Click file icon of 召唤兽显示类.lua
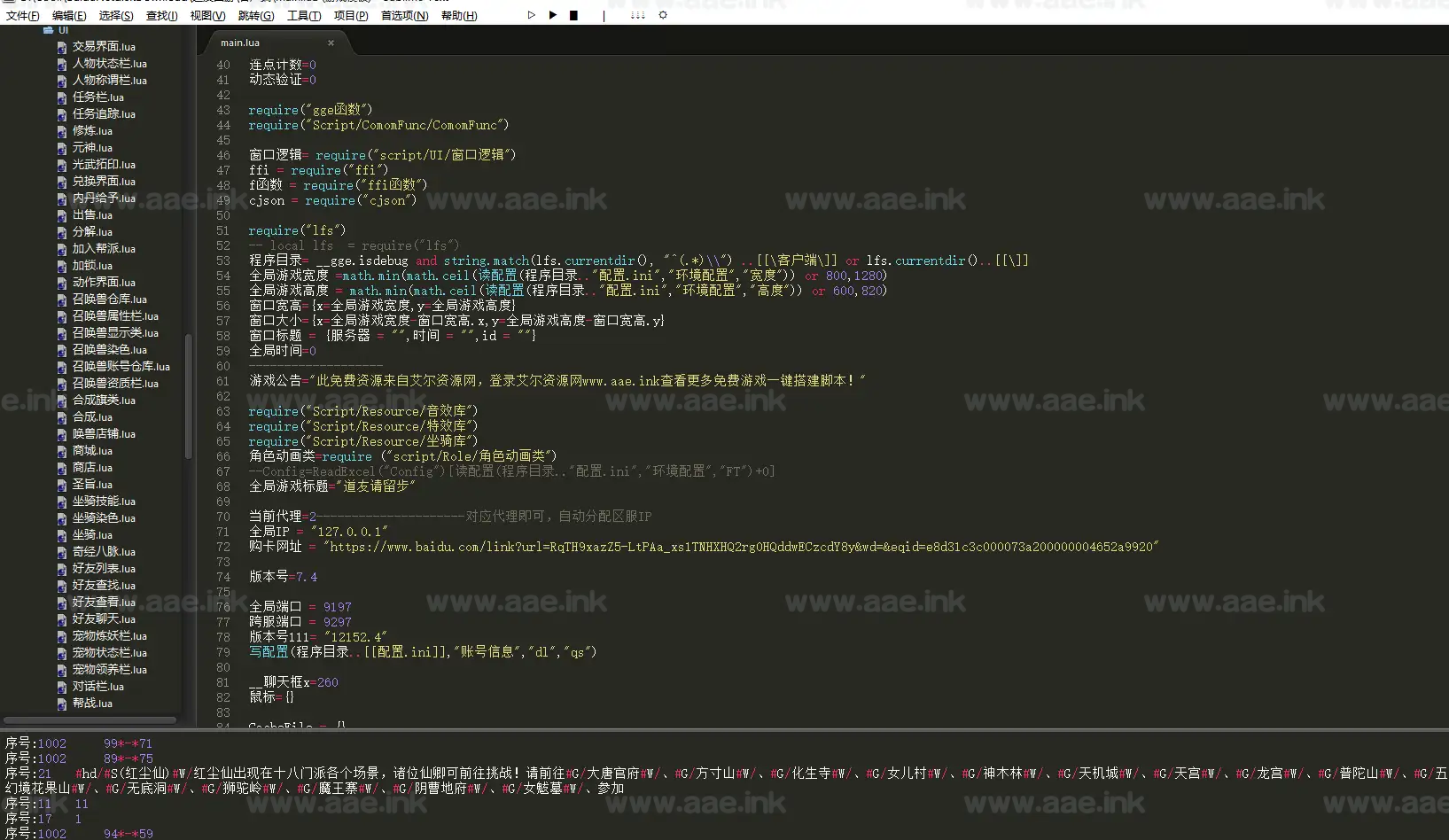This screenshot has width=1449, height=840. [62, 333]
